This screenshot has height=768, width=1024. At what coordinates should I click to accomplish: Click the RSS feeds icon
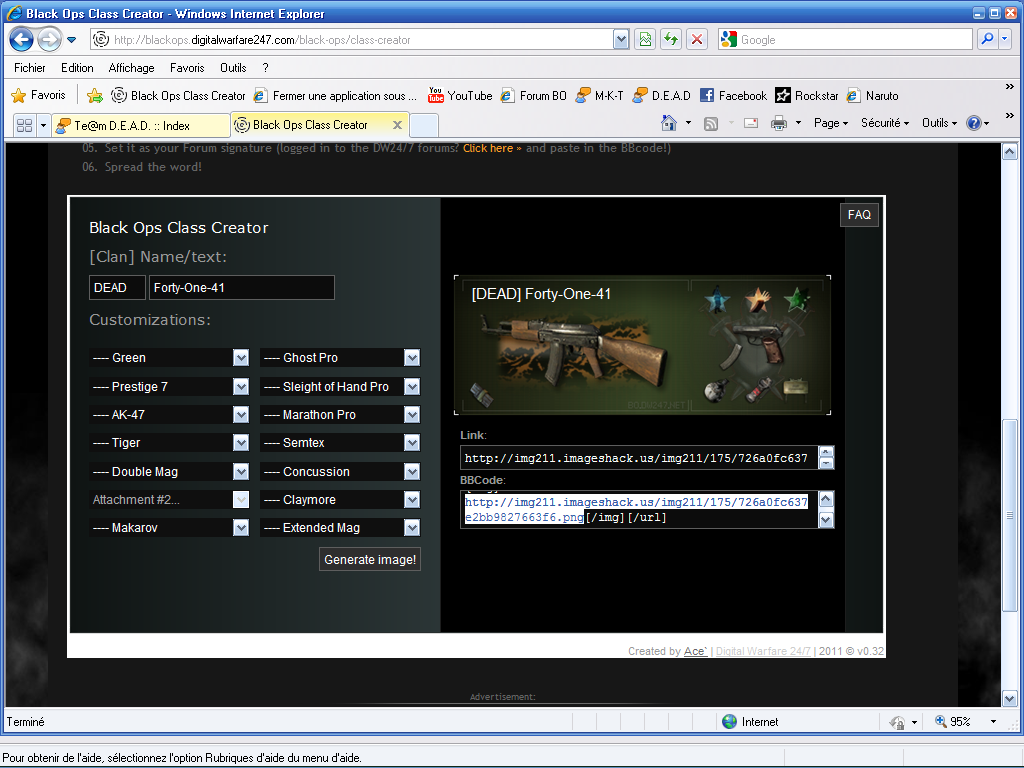pos(711,123)
